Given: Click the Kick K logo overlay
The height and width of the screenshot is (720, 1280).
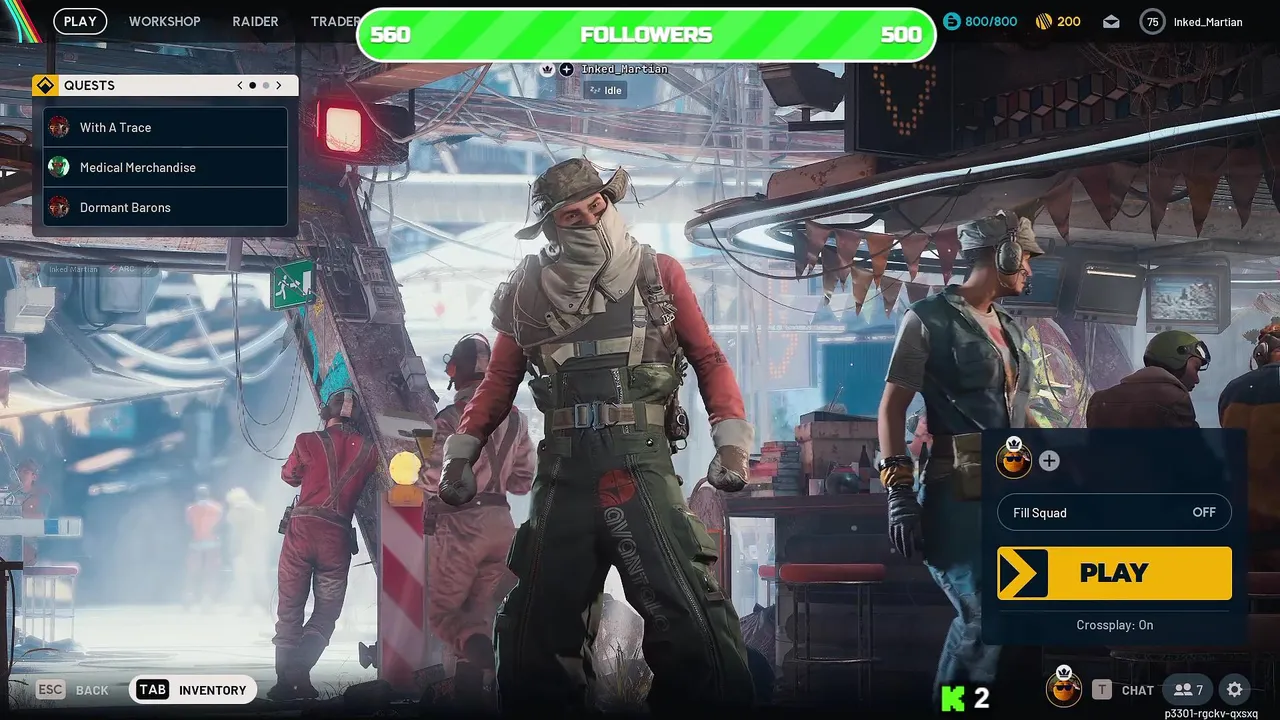Looking at the screenshot, I should click(x=953, y=698).
